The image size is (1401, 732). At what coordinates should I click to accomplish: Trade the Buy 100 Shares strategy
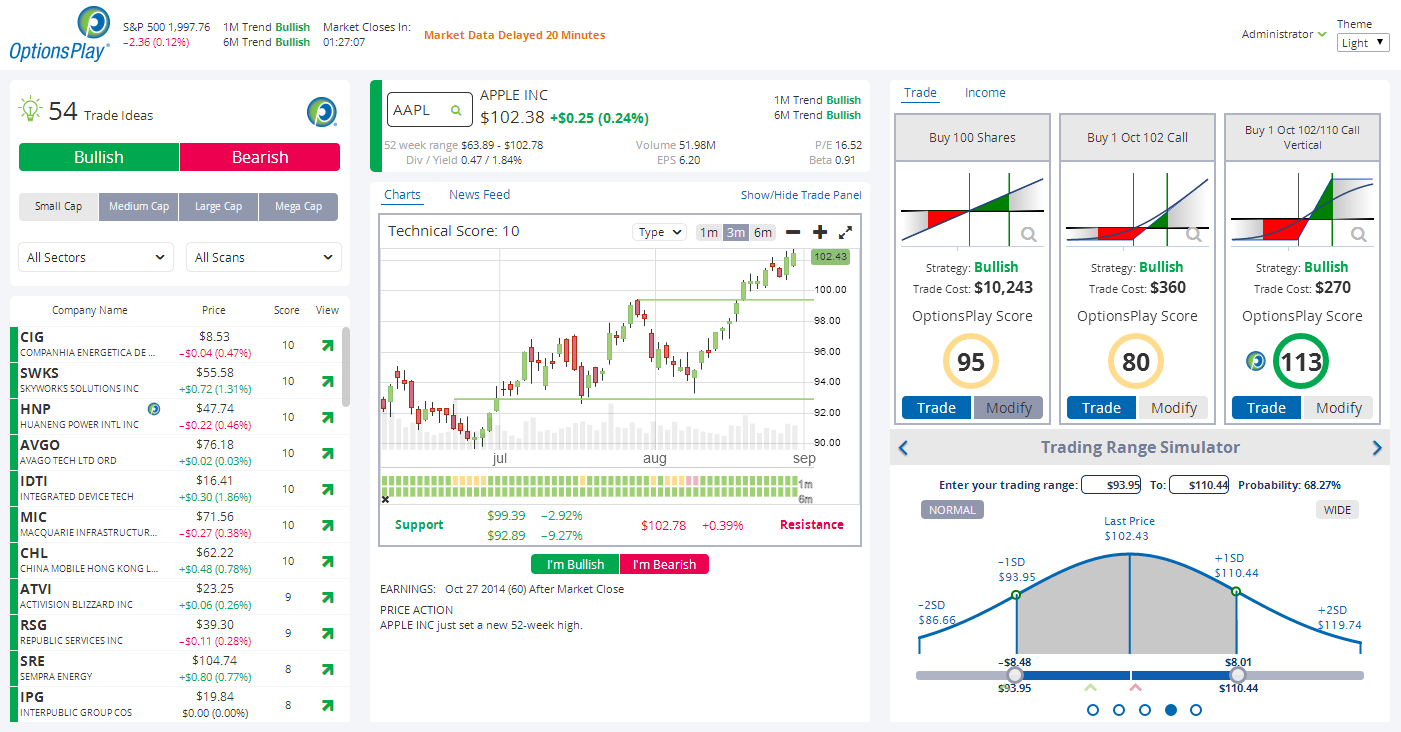937,408
